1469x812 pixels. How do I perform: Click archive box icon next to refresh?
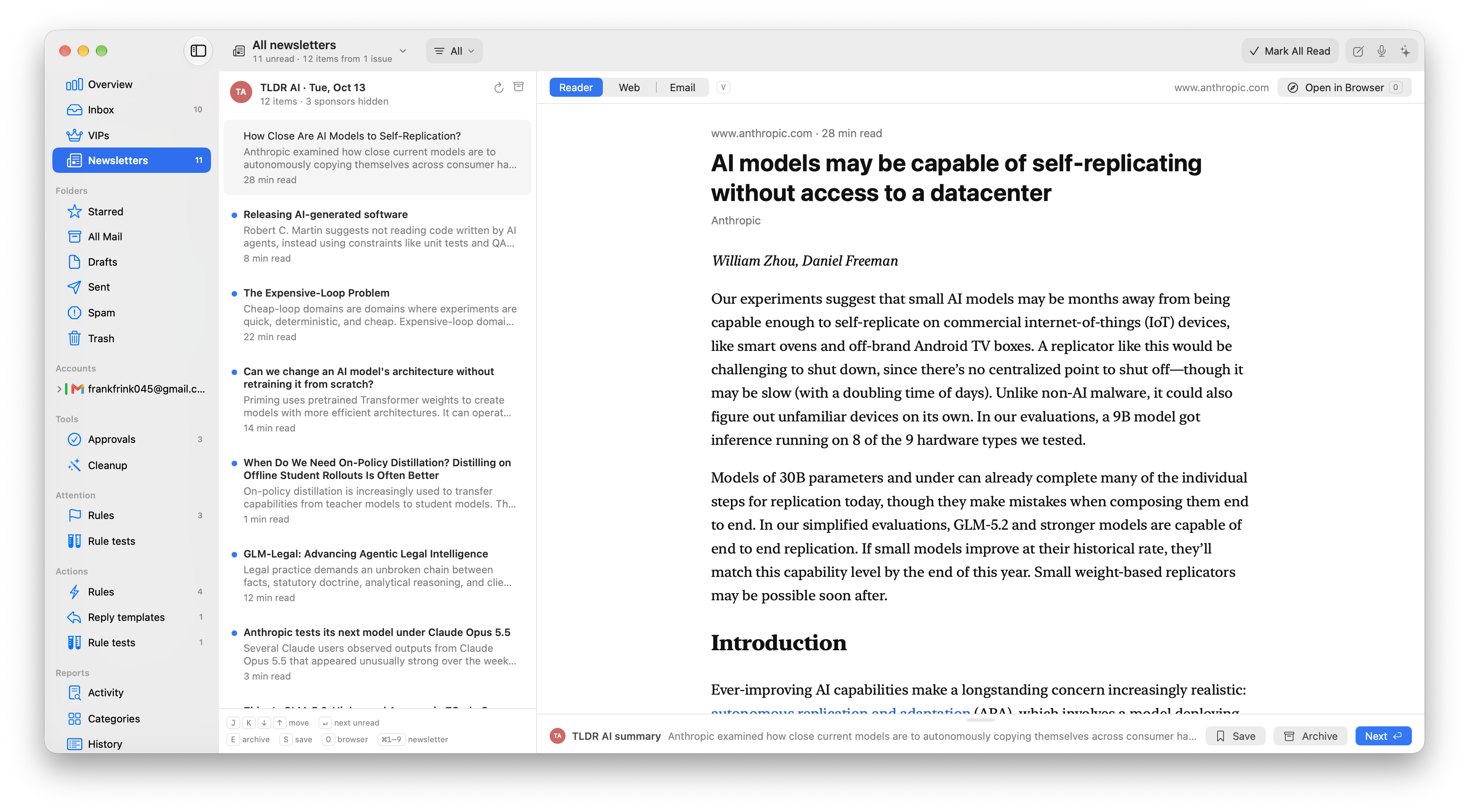point(518,87)
